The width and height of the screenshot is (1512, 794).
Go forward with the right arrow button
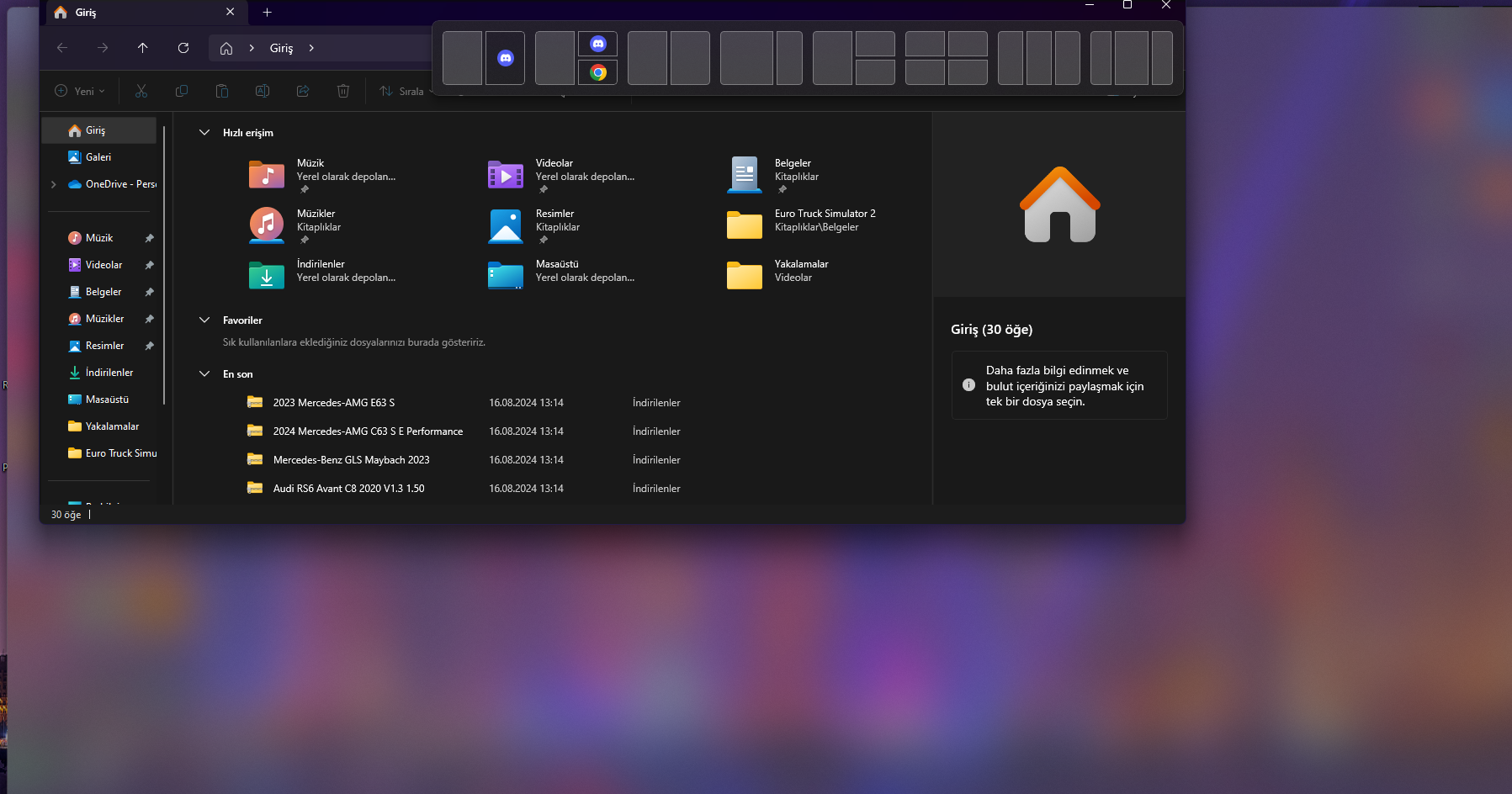(103, 48)
